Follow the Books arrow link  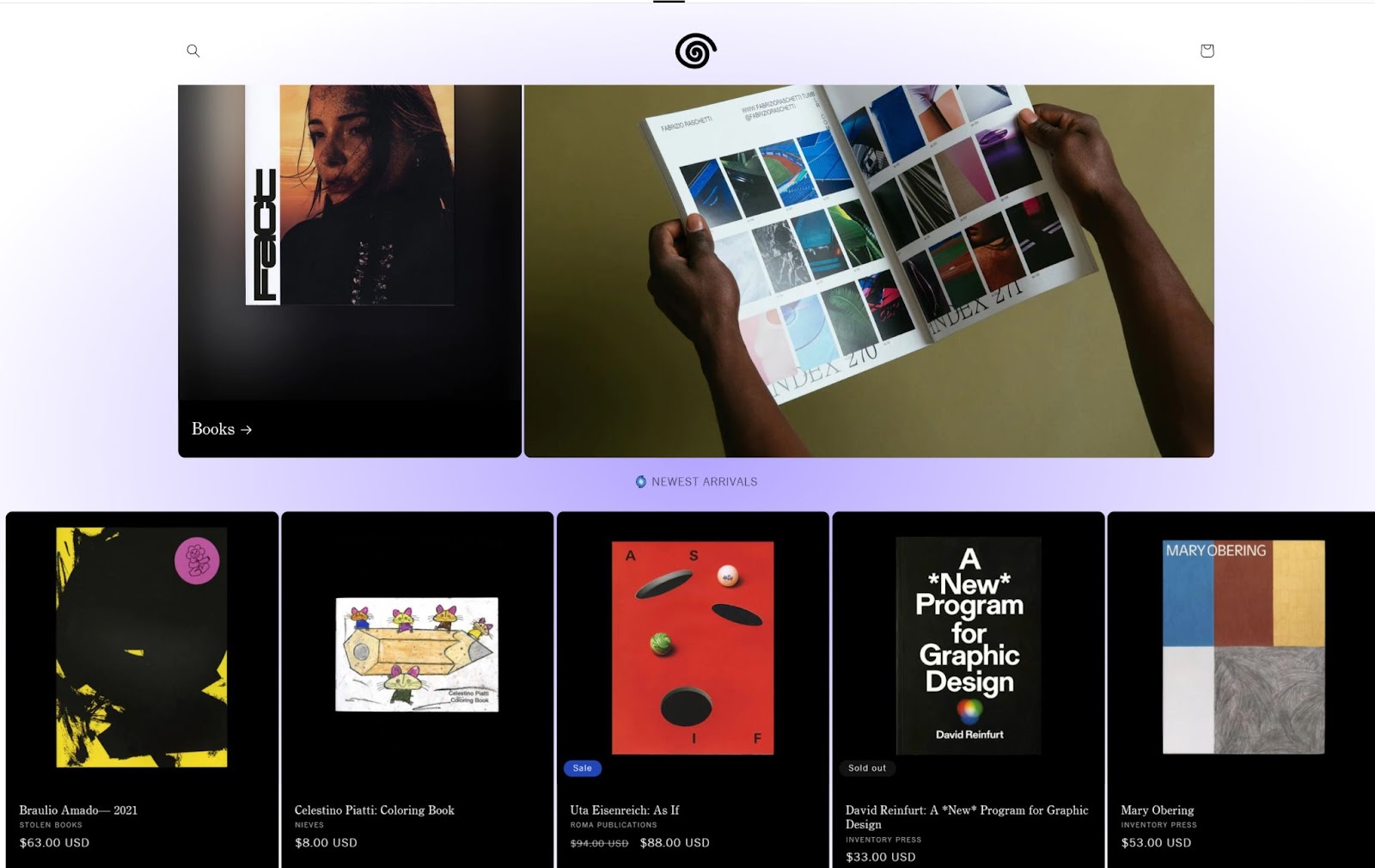[222, 429]
